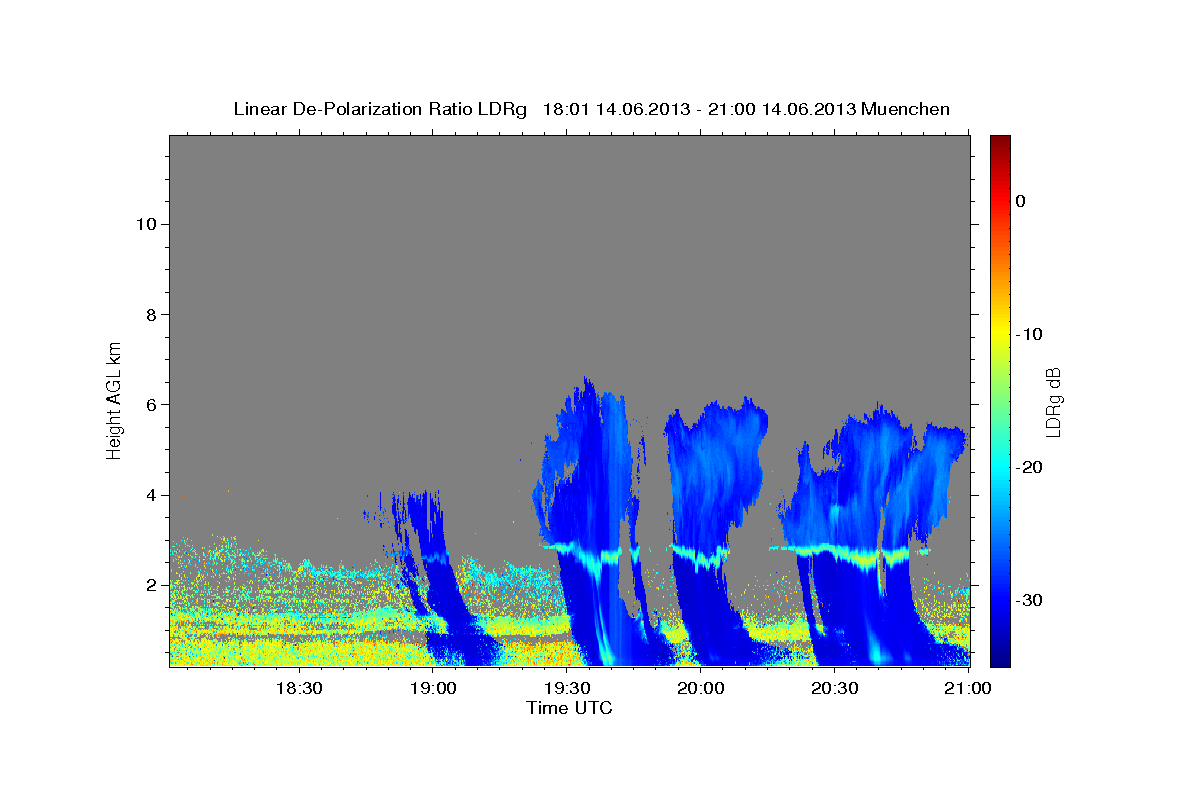Viewport: 1200px width, 800px height.
Task: Click the colorbar value -10
Action: 1029,334
